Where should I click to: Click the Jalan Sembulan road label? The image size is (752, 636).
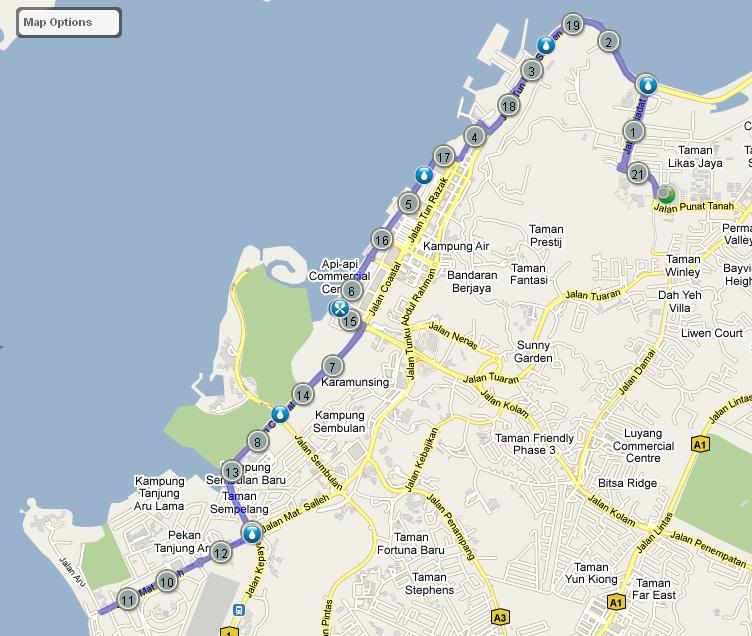pos(318,462)
